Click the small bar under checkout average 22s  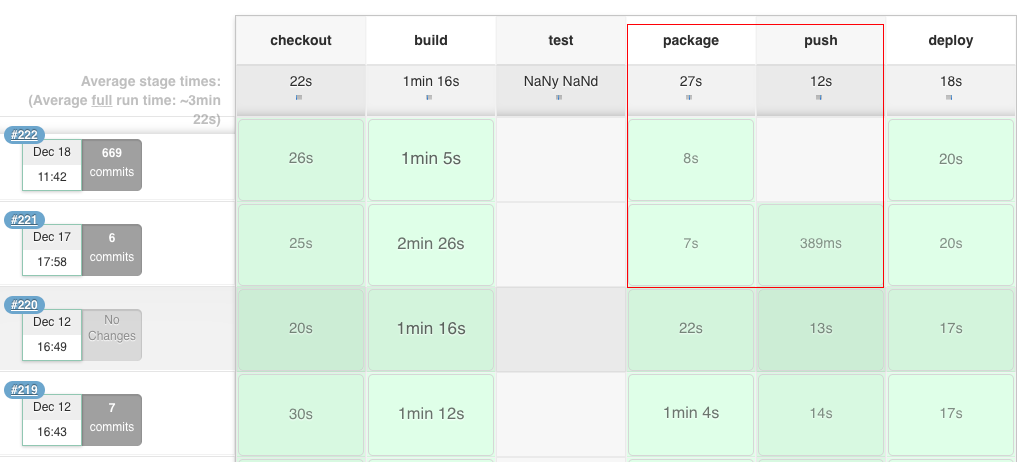pyautogui.click(x=299, y=97)
